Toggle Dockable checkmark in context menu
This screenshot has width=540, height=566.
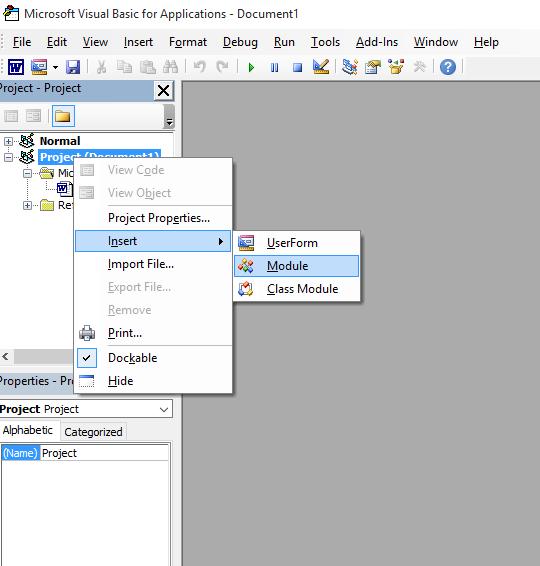153,358
